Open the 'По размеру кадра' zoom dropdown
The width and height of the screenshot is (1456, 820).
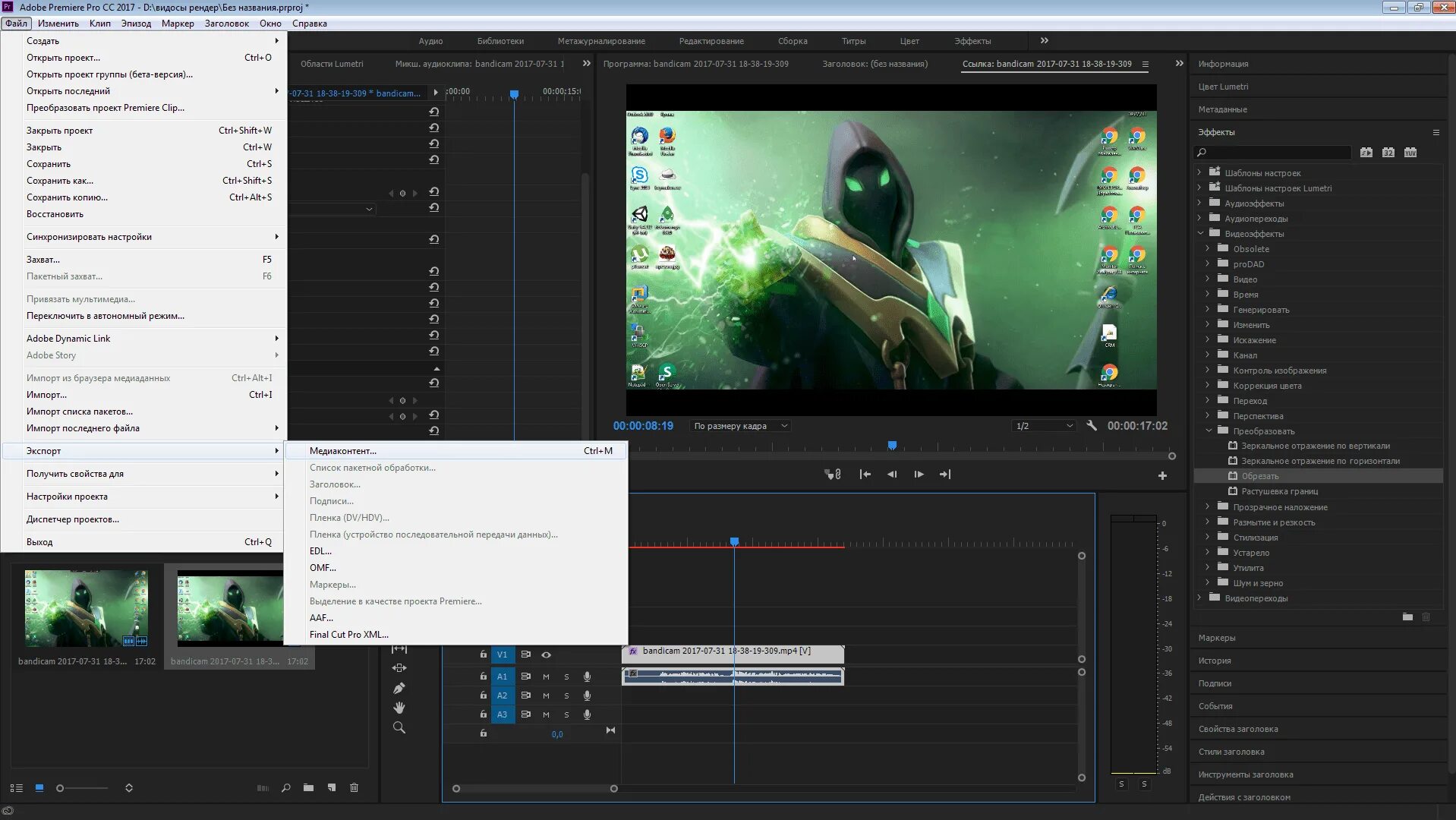tap(740, 426)
